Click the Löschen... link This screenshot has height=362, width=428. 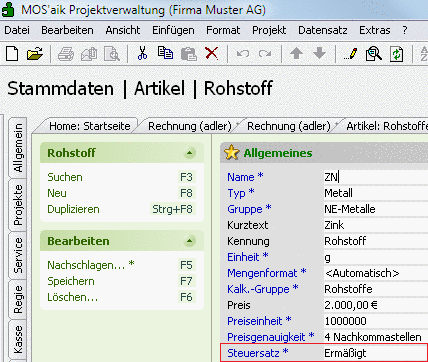pos(73,297)
